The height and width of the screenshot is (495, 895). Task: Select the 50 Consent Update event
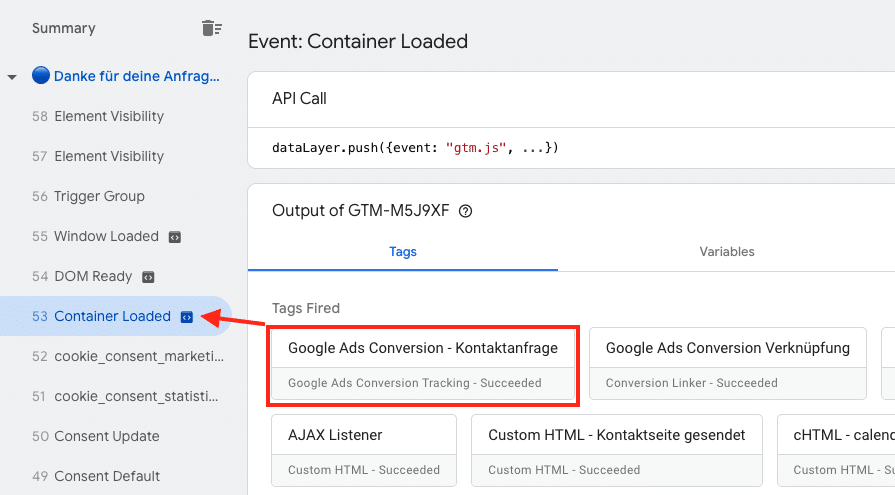click(106, 436)
